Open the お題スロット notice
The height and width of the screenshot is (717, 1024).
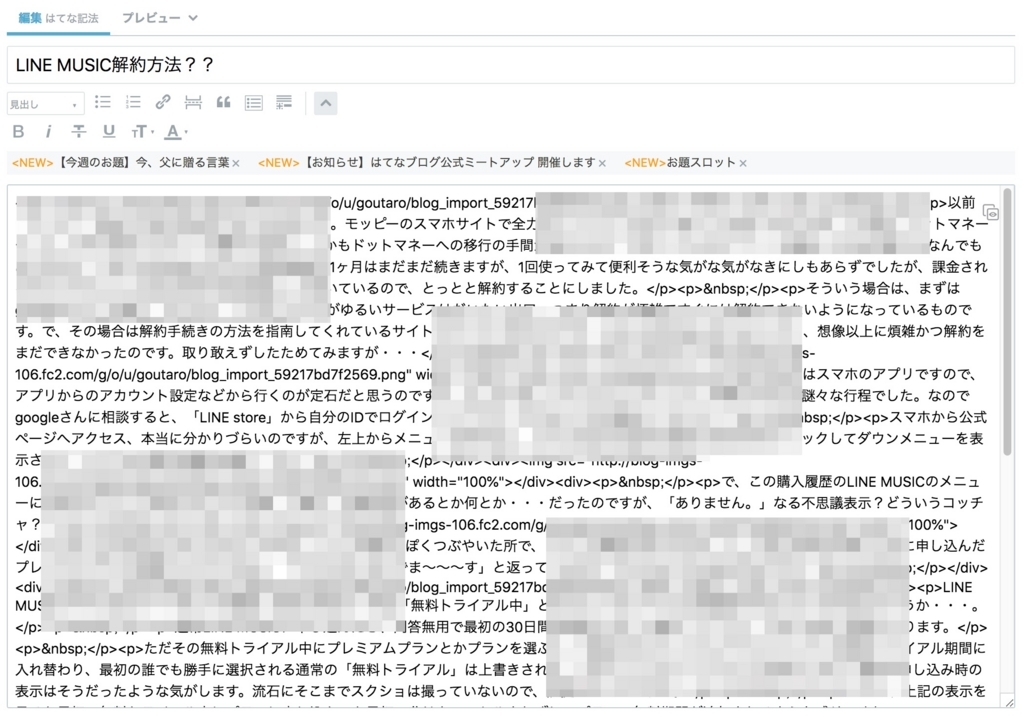680,163
